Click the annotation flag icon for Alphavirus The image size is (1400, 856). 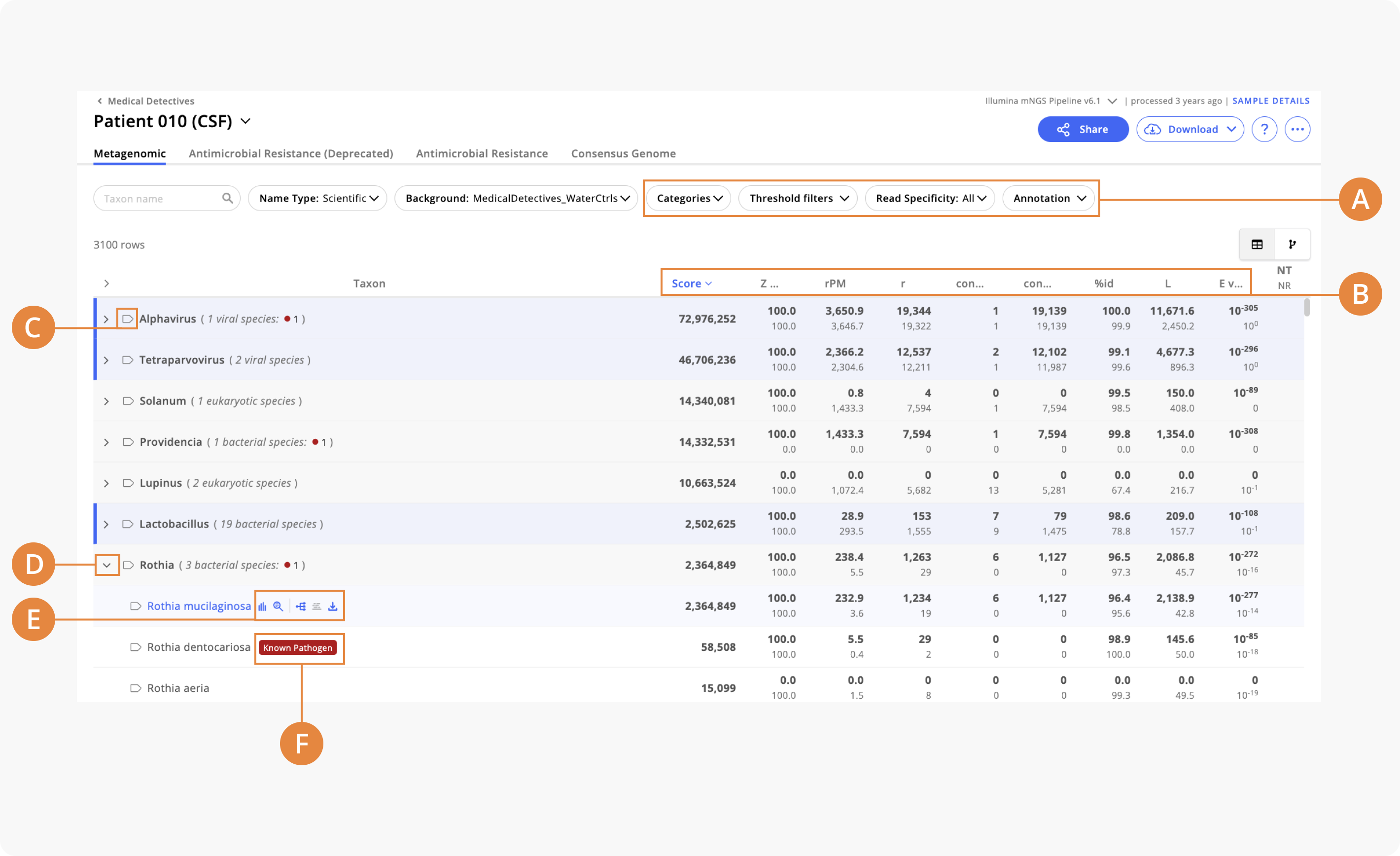point(128,319)
